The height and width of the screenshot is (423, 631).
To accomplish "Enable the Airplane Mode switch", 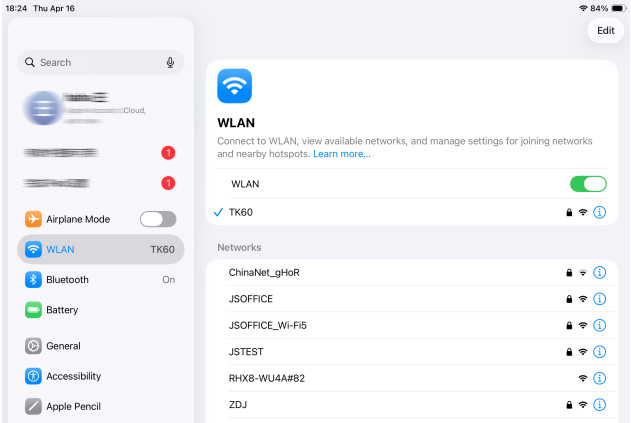I will (158, 219).
